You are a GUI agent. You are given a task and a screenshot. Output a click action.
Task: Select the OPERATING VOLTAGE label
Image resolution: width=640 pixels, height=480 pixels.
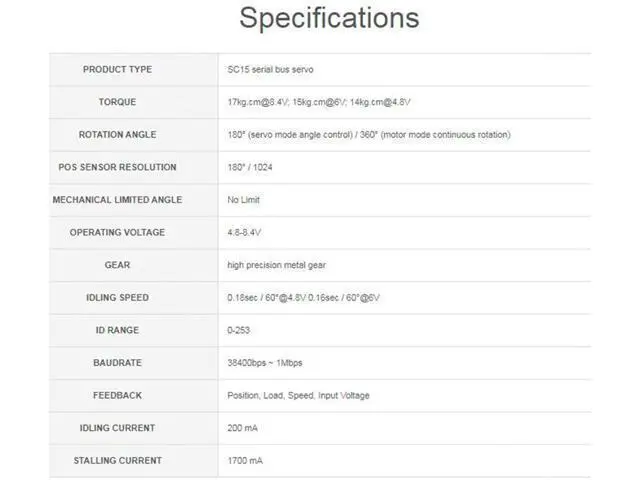tap(118, 233)
